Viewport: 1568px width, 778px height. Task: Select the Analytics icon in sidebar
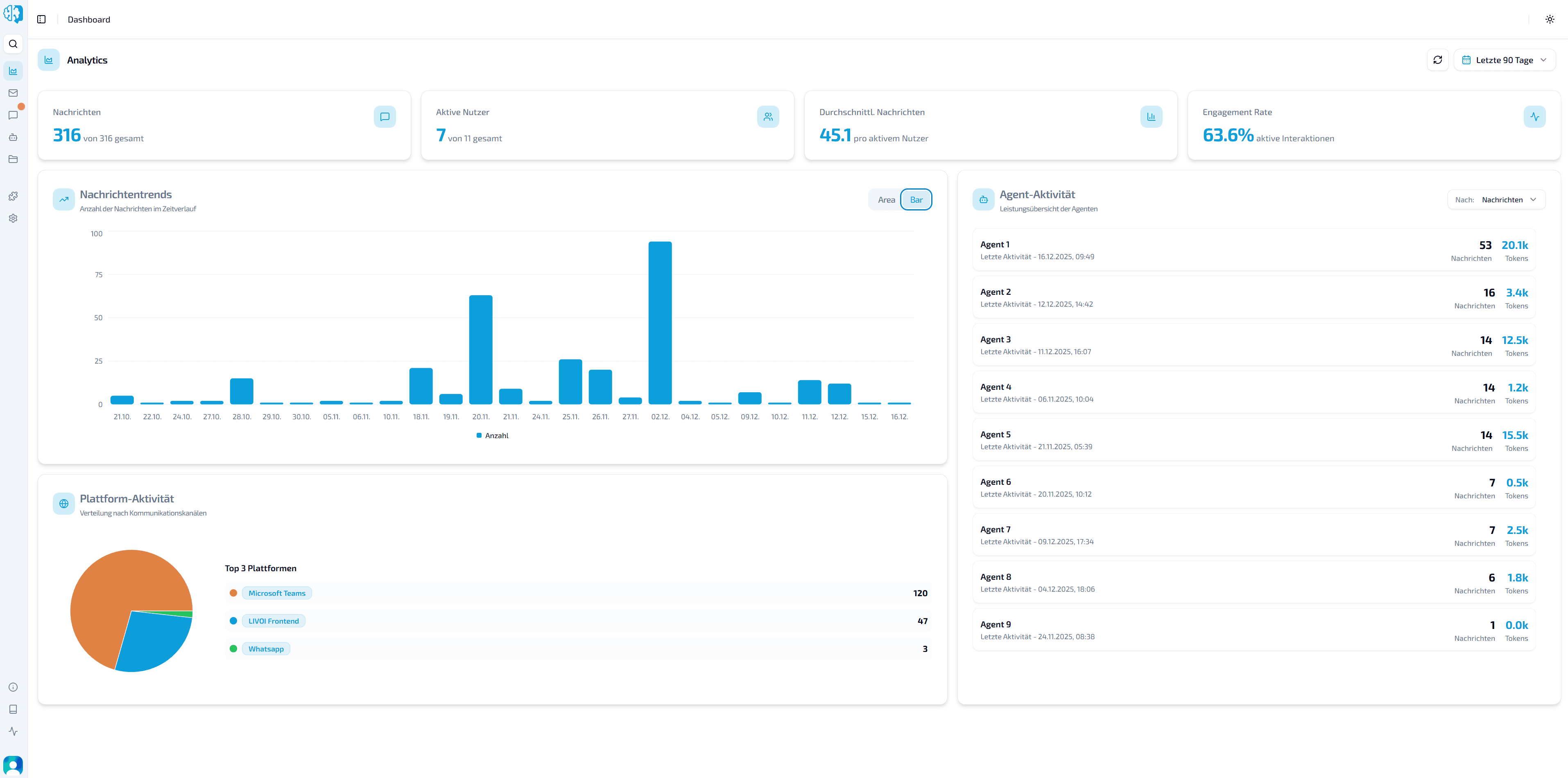point(13,70)
